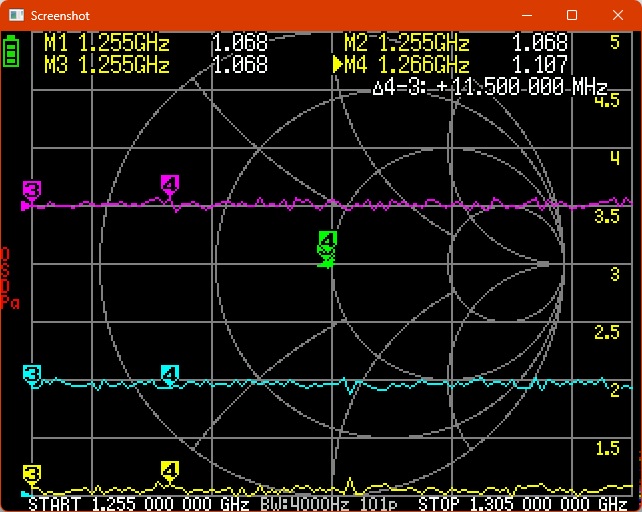Viewport: 642px width, 512px height.
Task: Maximize the Screenshot window
Action: tap(572, 15)
